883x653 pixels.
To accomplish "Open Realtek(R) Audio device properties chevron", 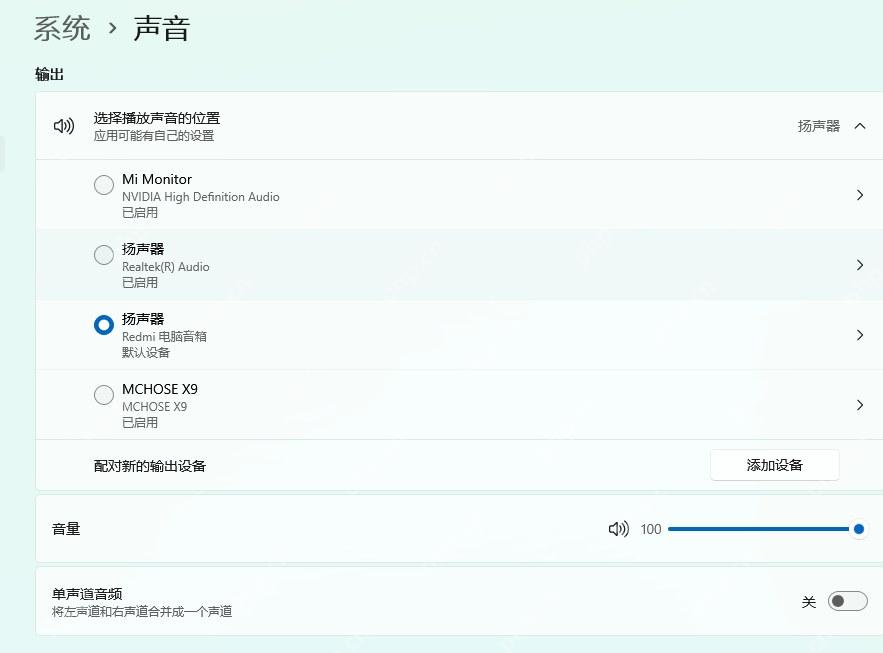I will [860, 265].
